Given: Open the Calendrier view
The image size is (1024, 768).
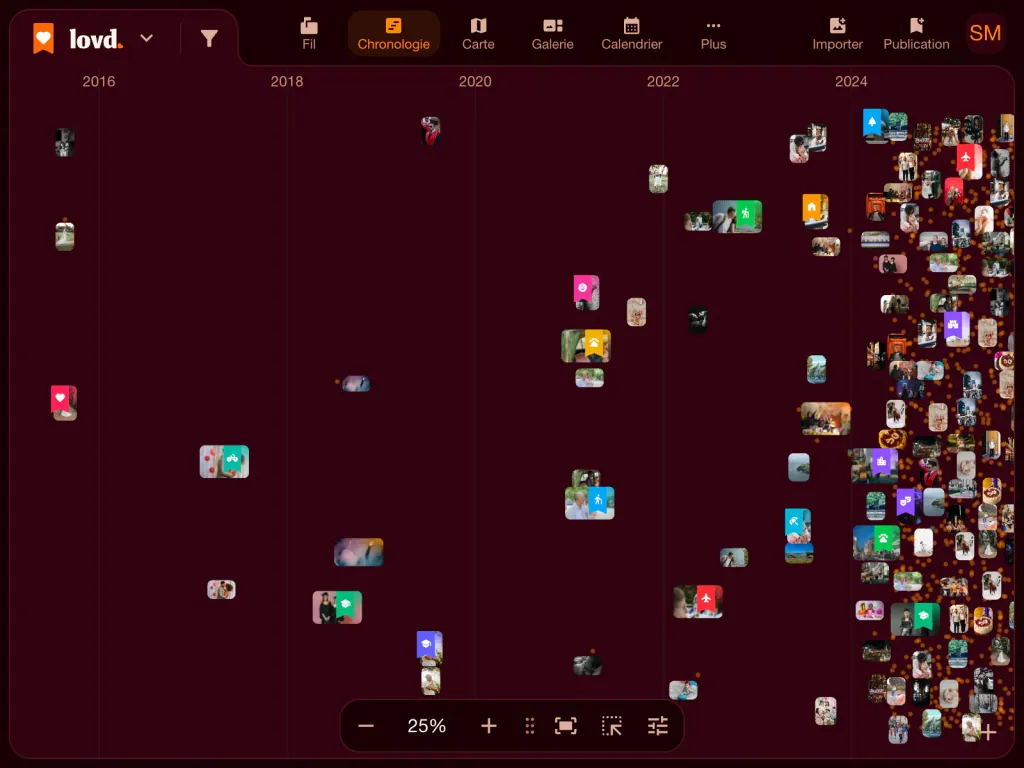Looking at the screenshot, I should tap(632, 35).
